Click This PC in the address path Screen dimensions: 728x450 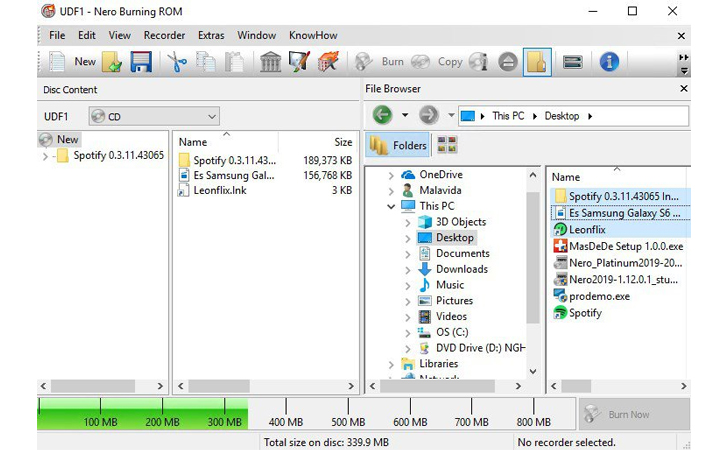coord(508,116)
